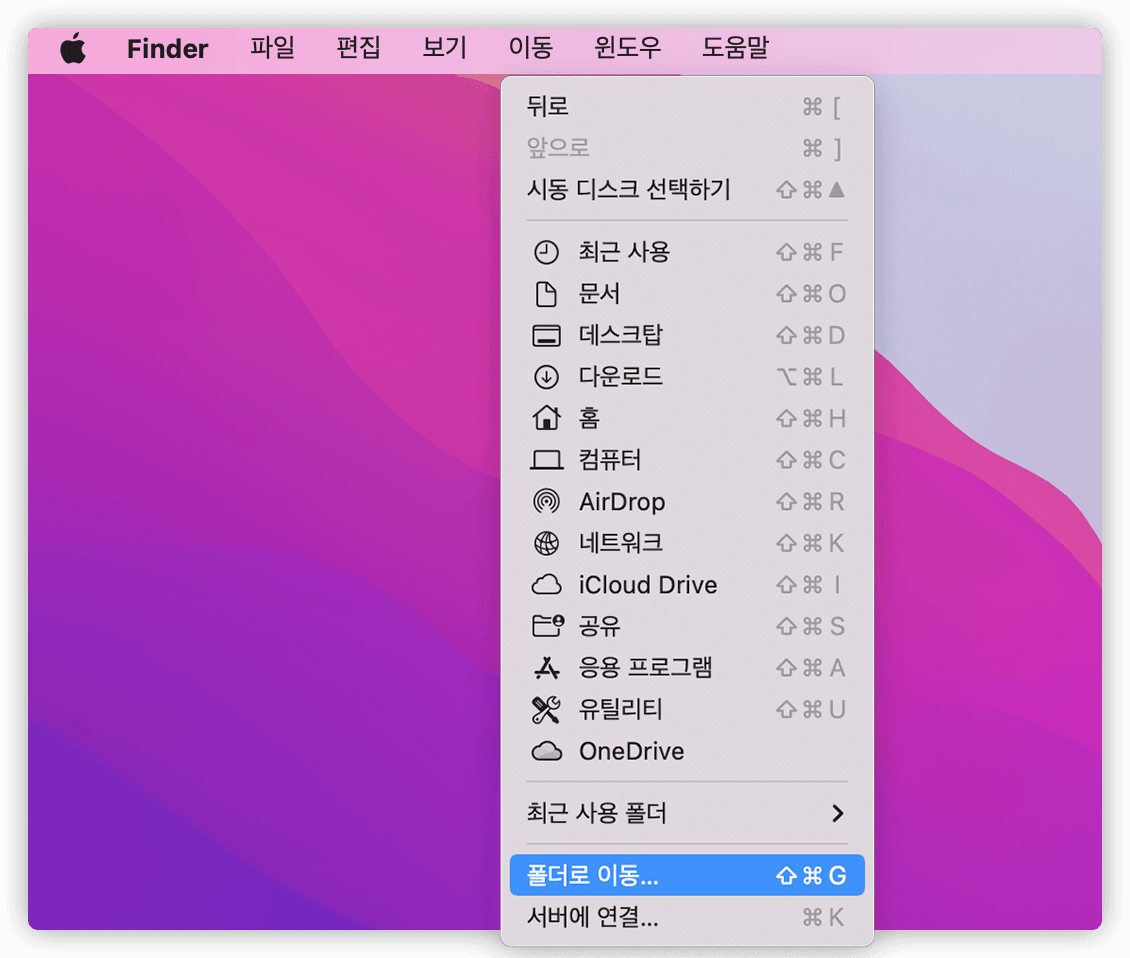Select the 다운로드 menu entry
The height and width of the screenshot is (958, 1130).
(687, 377)
